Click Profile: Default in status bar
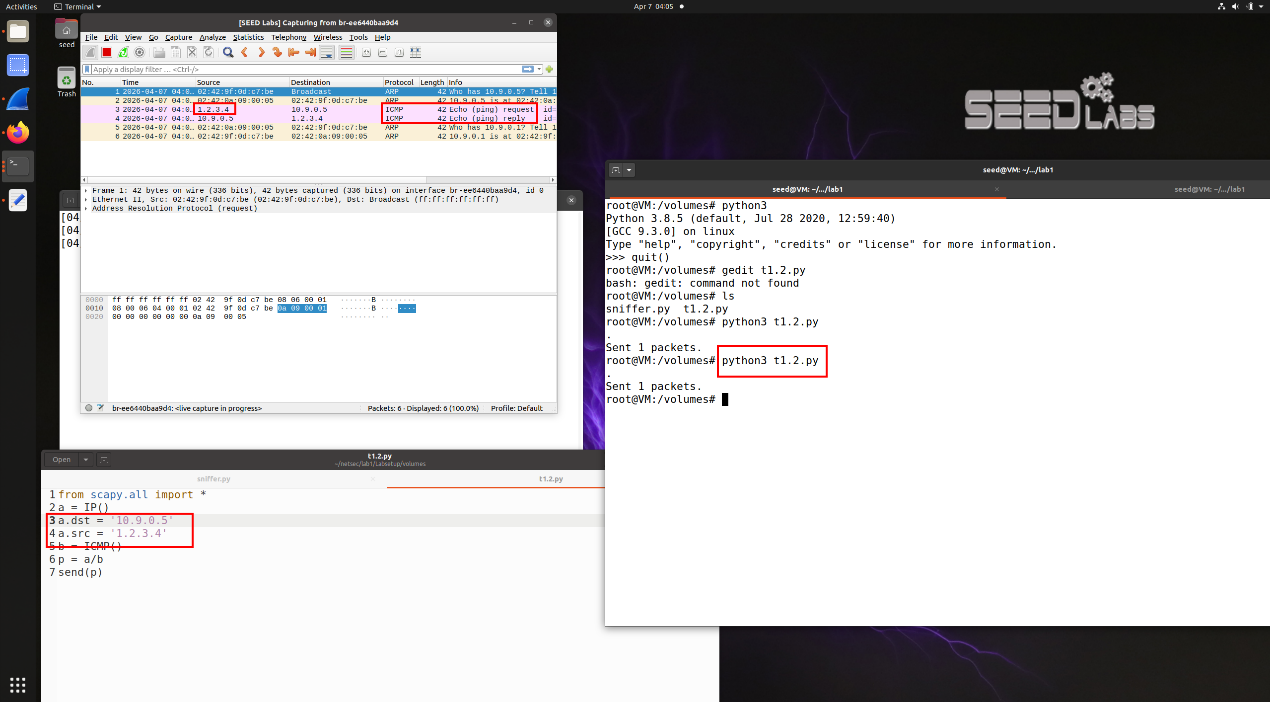1270x702 pixels. point(516,408)
